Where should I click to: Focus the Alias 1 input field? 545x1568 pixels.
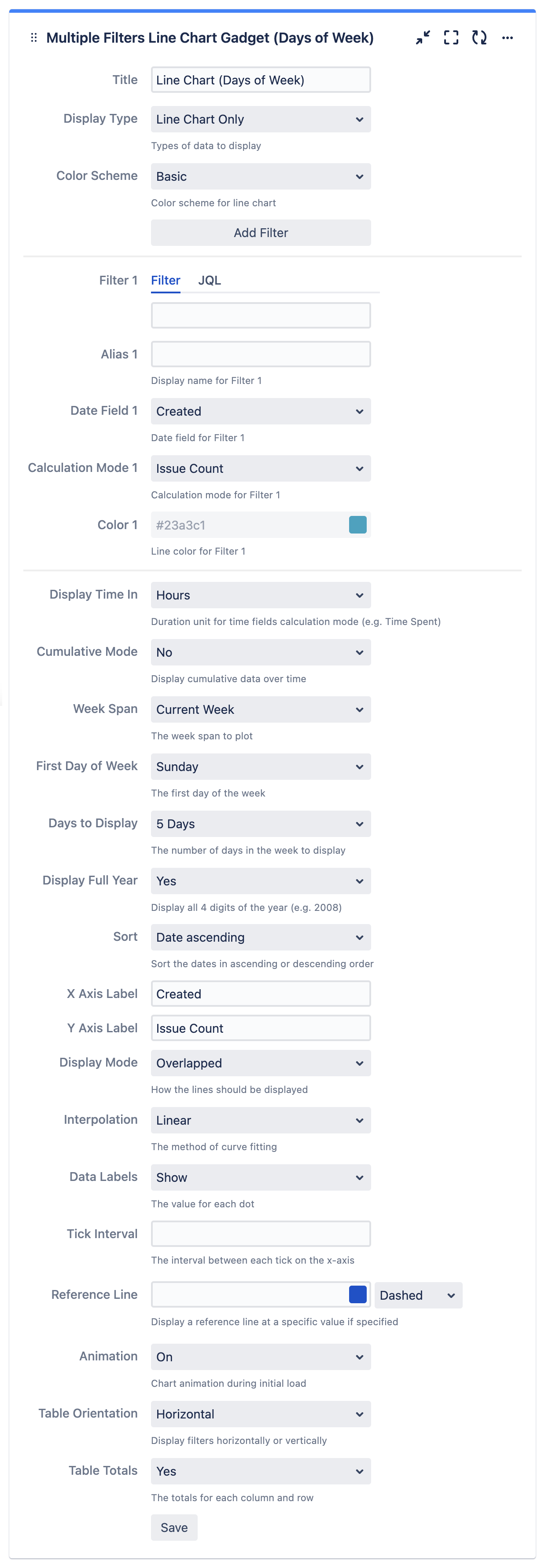(x=261, y=354)
